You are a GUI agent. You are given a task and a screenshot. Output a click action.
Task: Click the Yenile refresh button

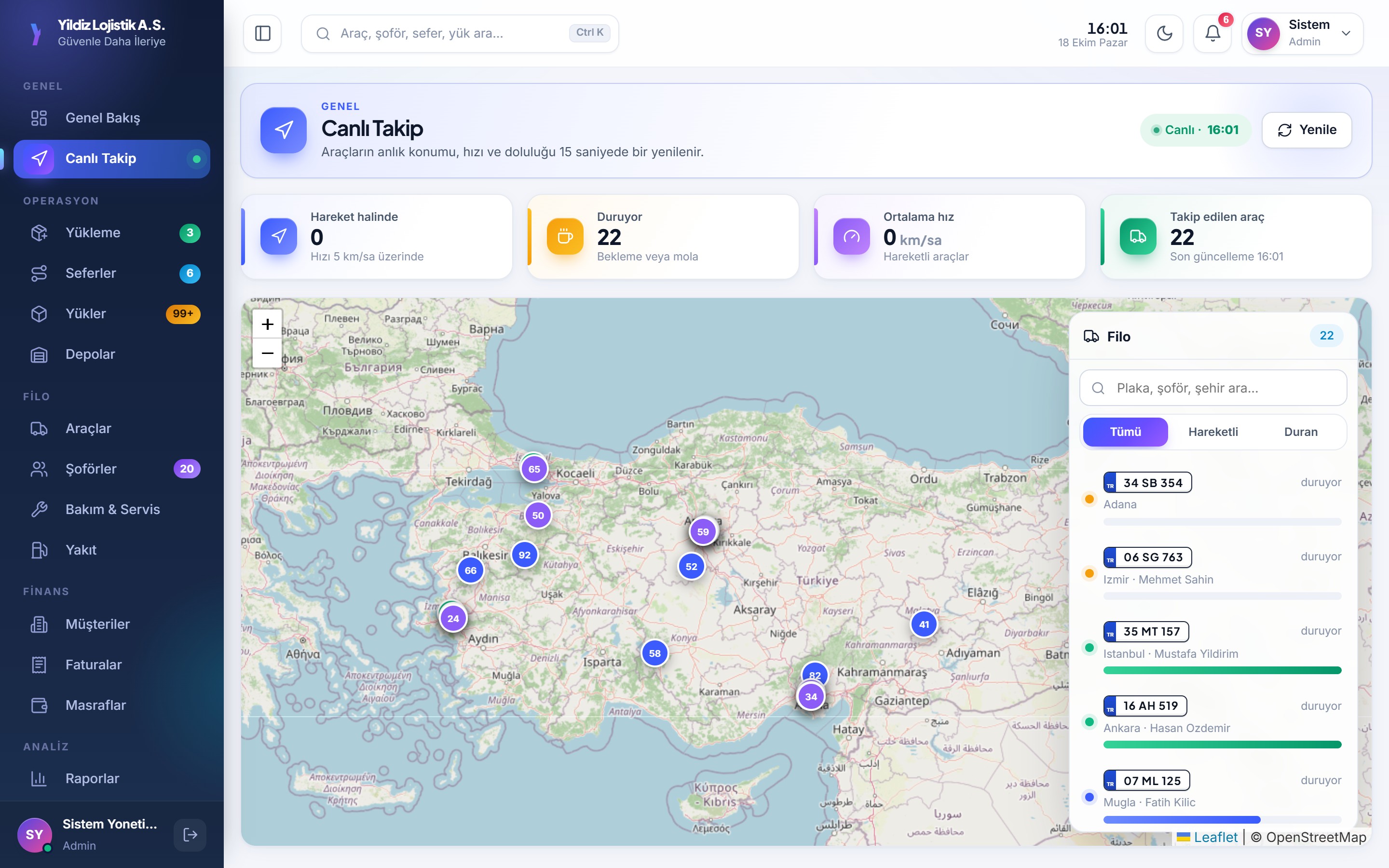1307,130
